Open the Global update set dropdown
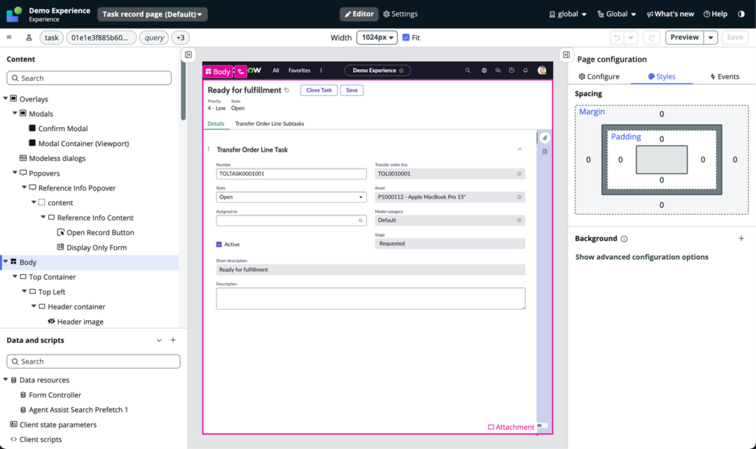 [617, 14]
